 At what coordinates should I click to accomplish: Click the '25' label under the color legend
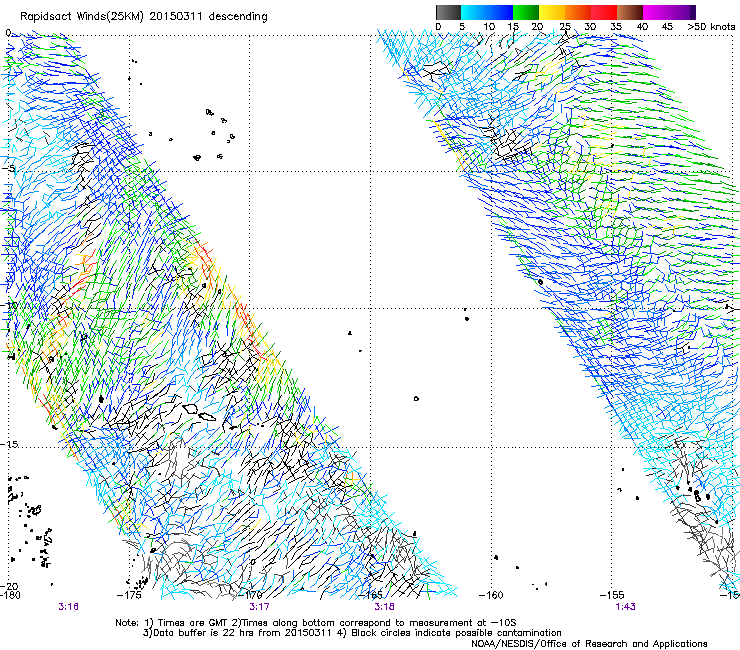565,27
